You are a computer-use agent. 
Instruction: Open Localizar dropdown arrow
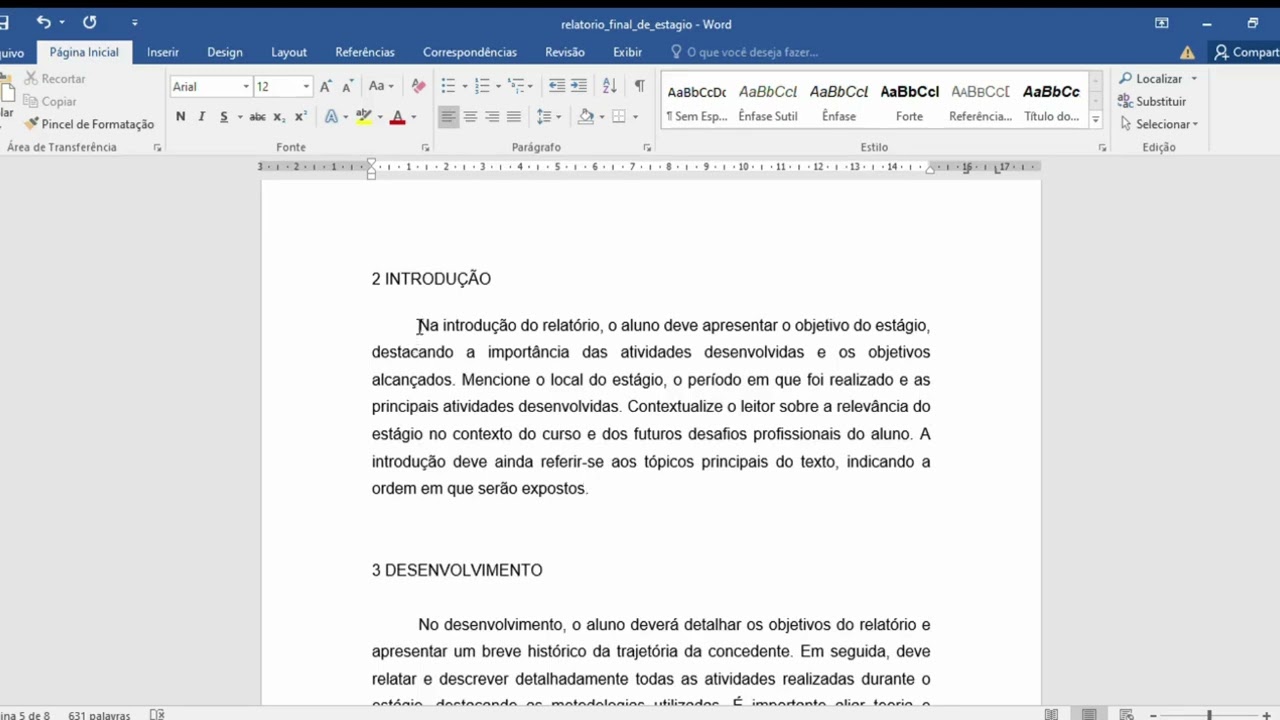pyautogui.click(x=1193, y=79)
